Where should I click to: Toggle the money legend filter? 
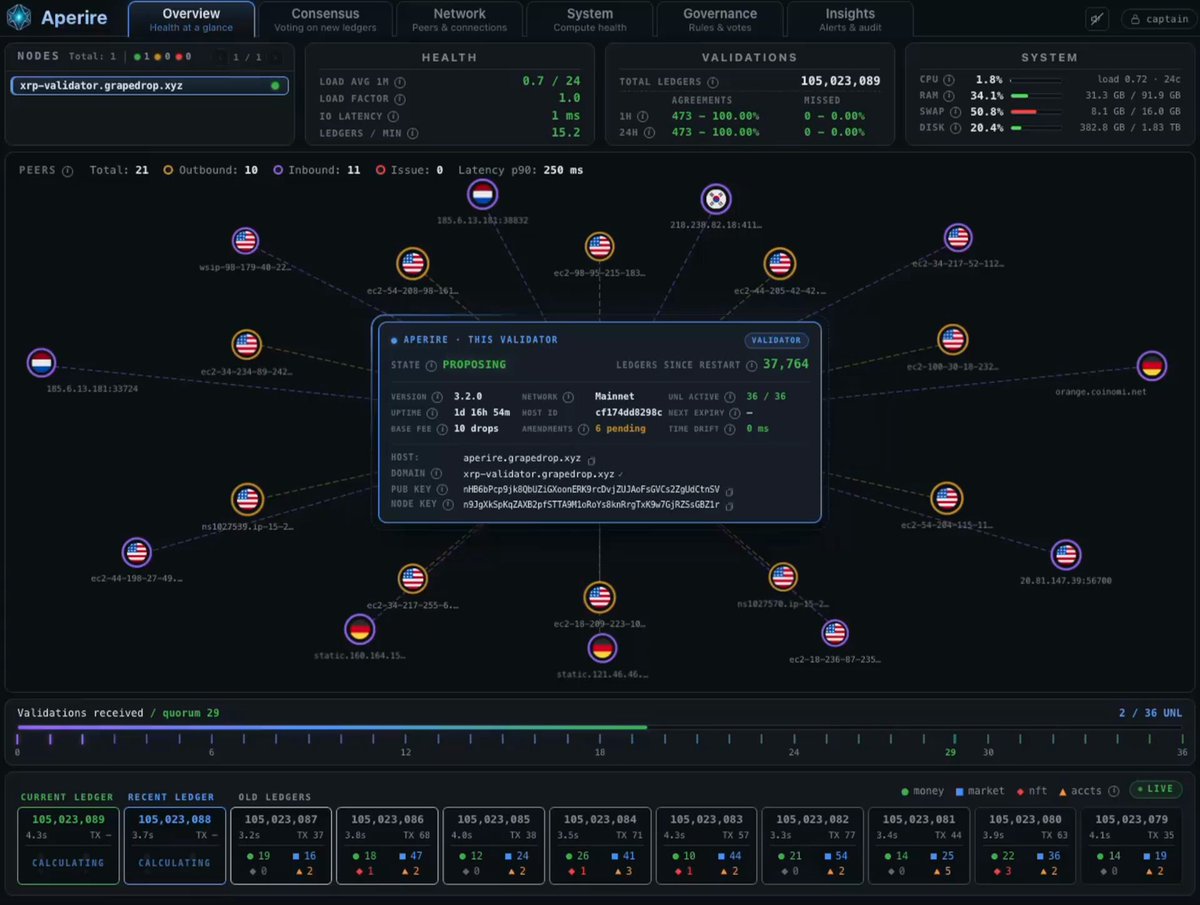(922, 791)
